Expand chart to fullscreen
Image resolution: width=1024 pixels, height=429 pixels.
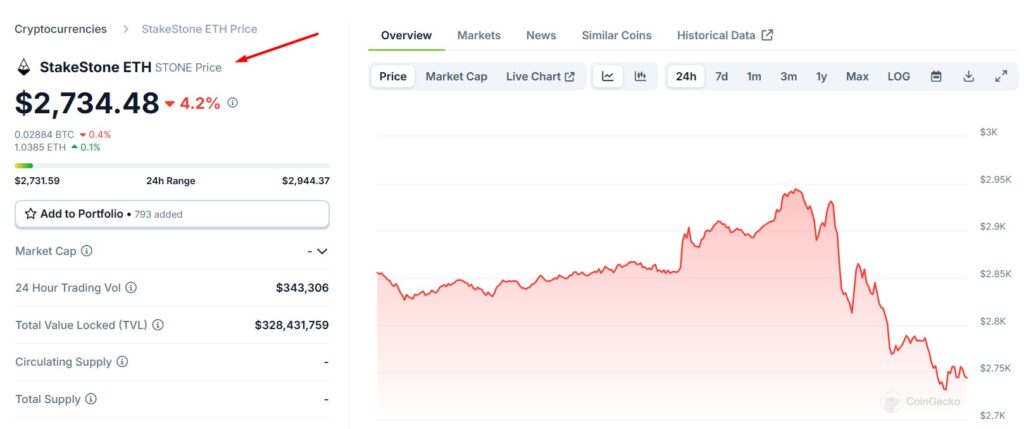(x=1000, y=76)
